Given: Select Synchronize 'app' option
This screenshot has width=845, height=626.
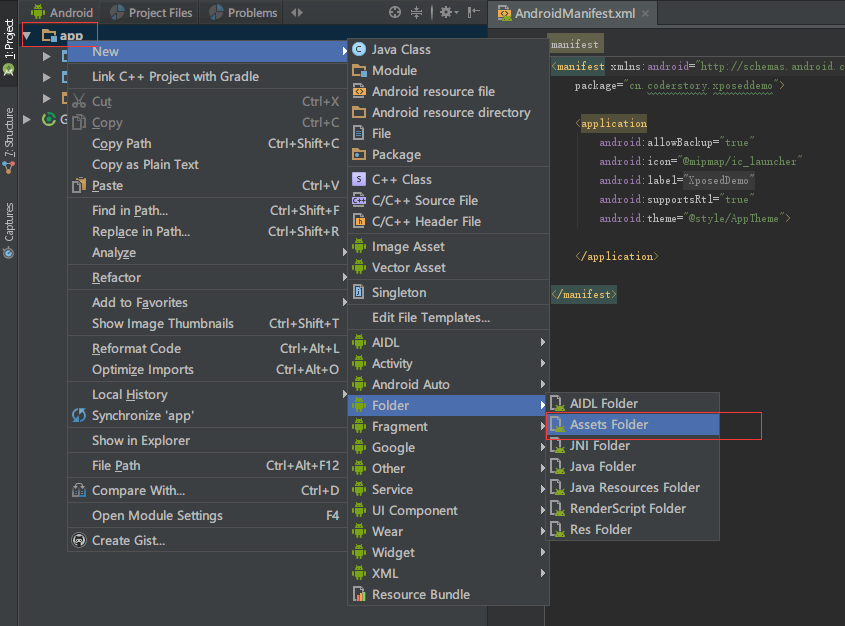Looking at the screenshot, I should coord(143,416).
